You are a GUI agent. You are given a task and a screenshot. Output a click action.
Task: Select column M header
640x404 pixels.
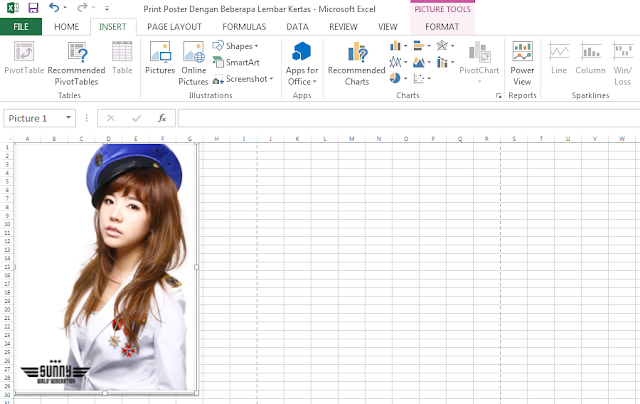351,139
